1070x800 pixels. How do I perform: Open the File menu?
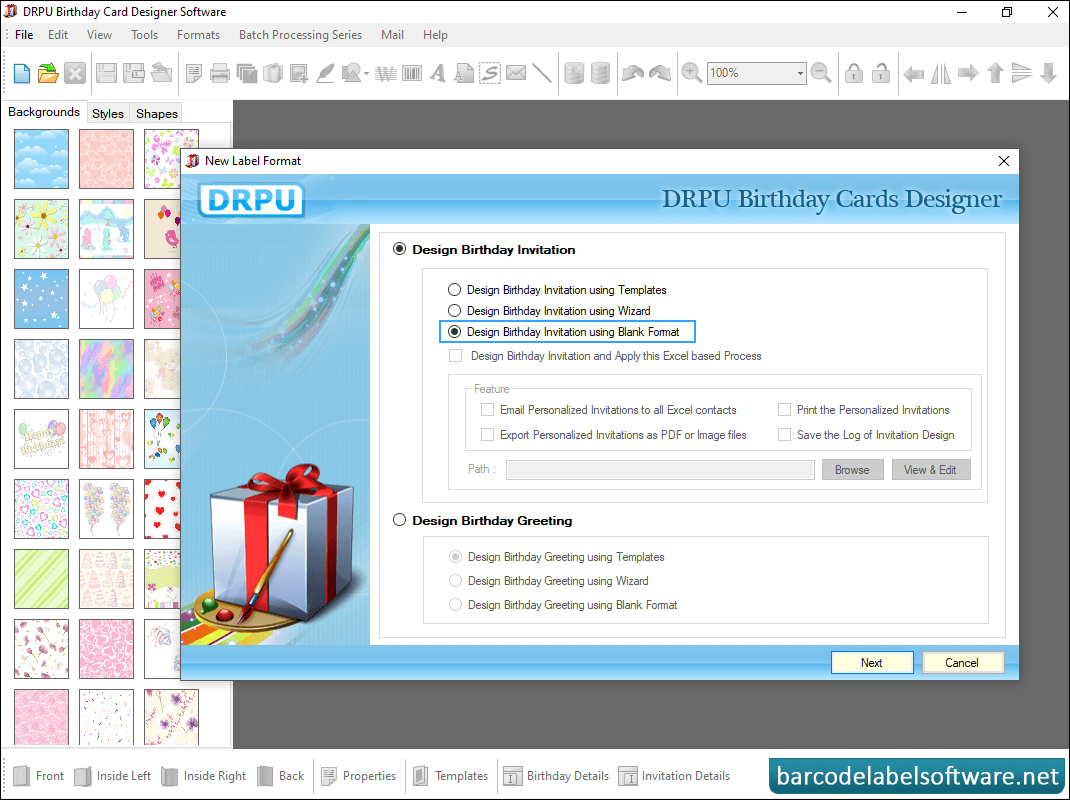(x=24, y=35)
